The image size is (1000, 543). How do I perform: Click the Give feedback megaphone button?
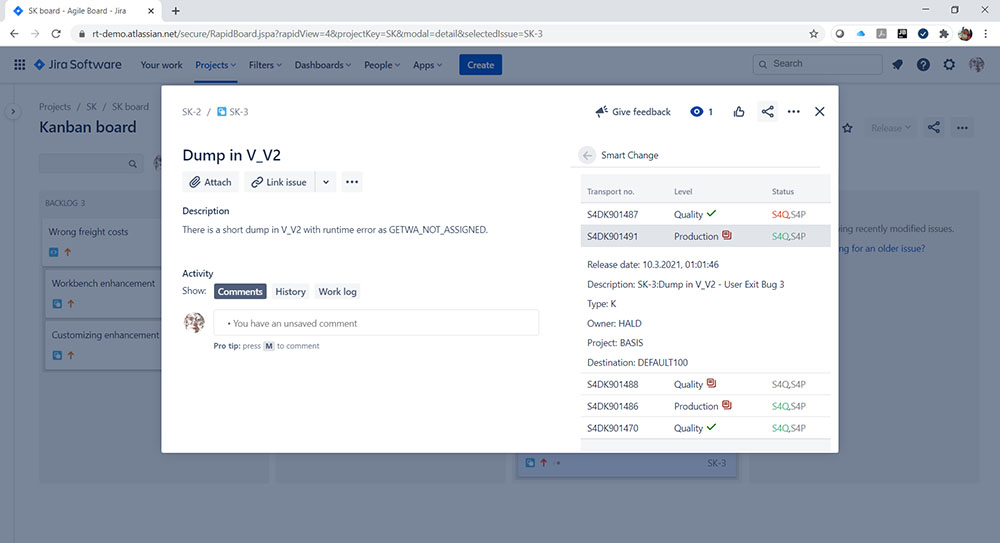click(633, 112)
